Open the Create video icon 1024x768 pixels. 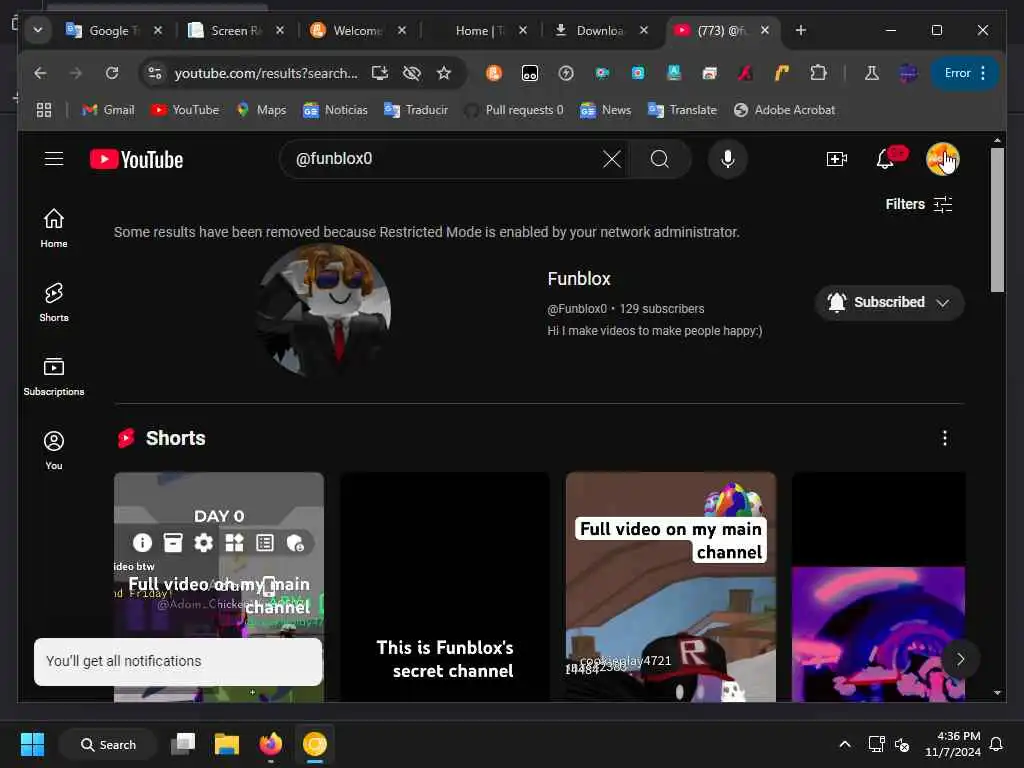(837, 159)
